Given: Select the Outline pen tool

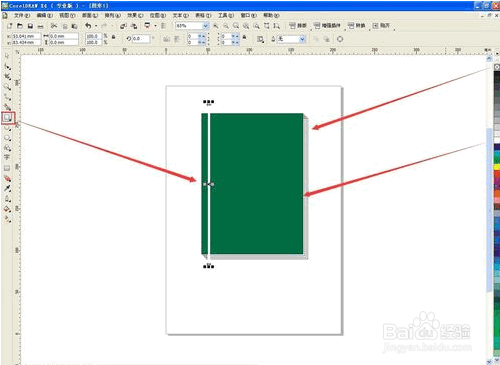Looking at the screenshot, I should click(7, 199).
